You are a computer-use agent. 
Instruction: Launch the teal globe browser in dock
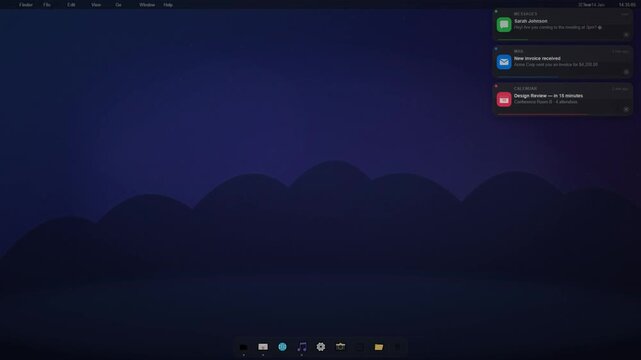(x=282, y=347)
